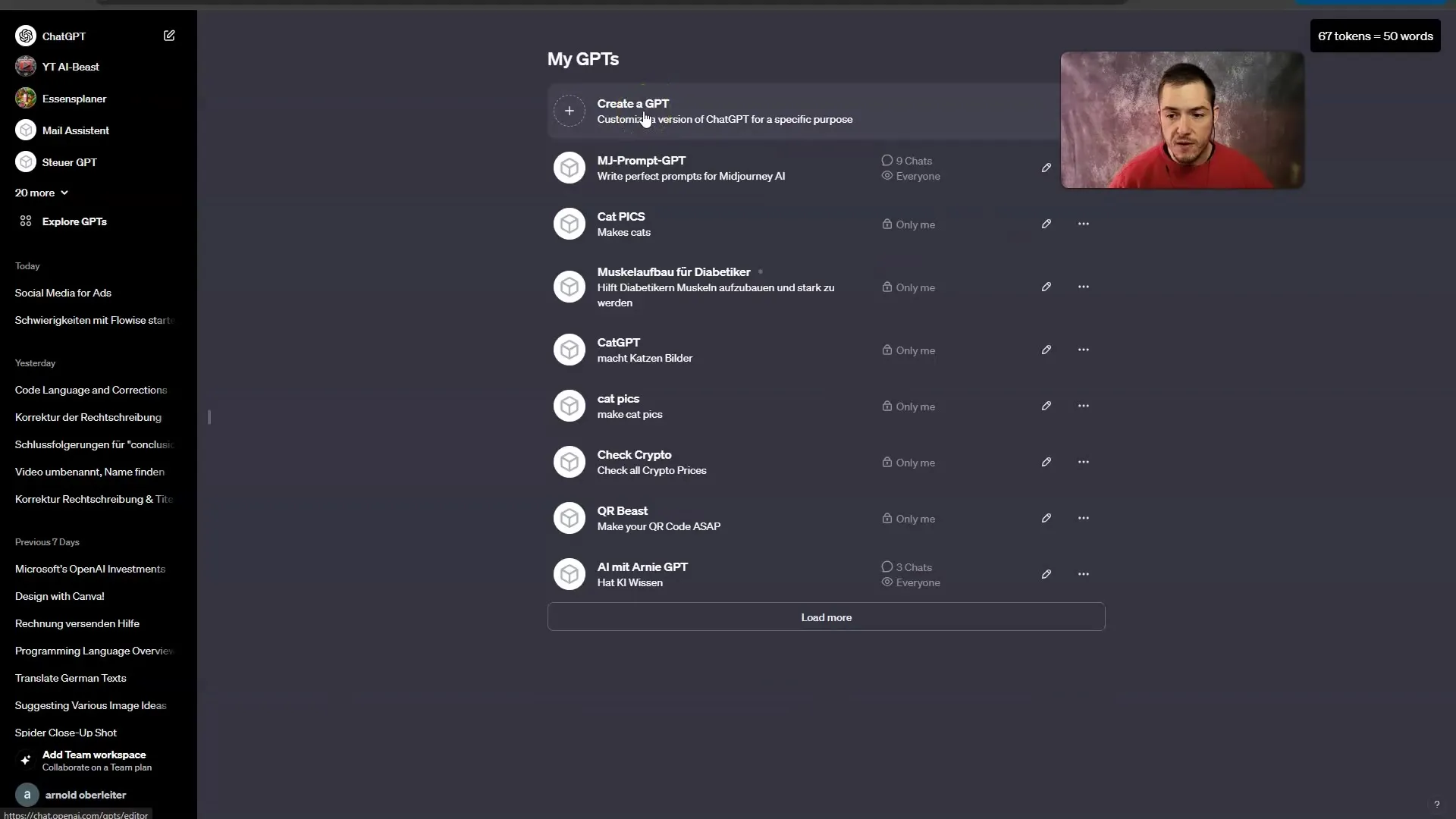Click the arnold oberleiter profile link

(85, 794)
